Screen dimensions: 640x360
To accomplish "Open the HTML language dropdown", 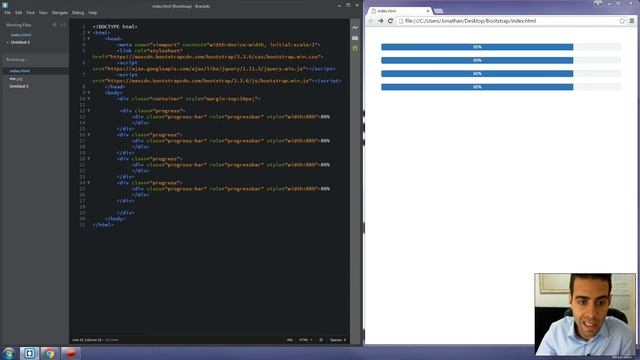I will (x=305, y=340).
